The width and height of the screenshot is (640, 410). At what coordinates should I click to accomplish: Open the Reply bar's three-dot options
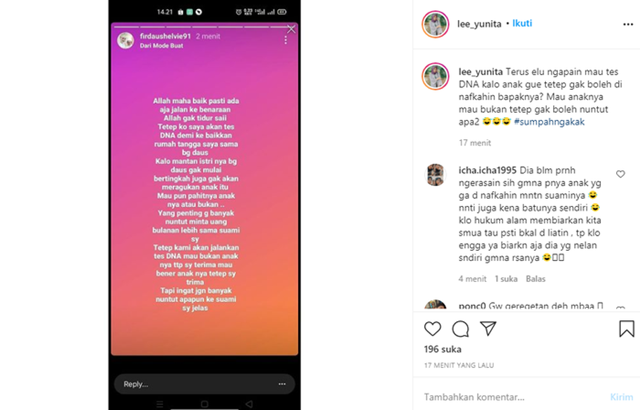click(x=282, y=384)
